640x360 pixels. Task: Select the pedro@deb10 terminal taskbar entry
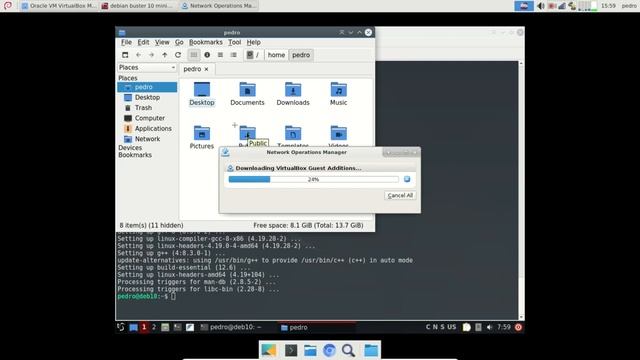(231, 327)
